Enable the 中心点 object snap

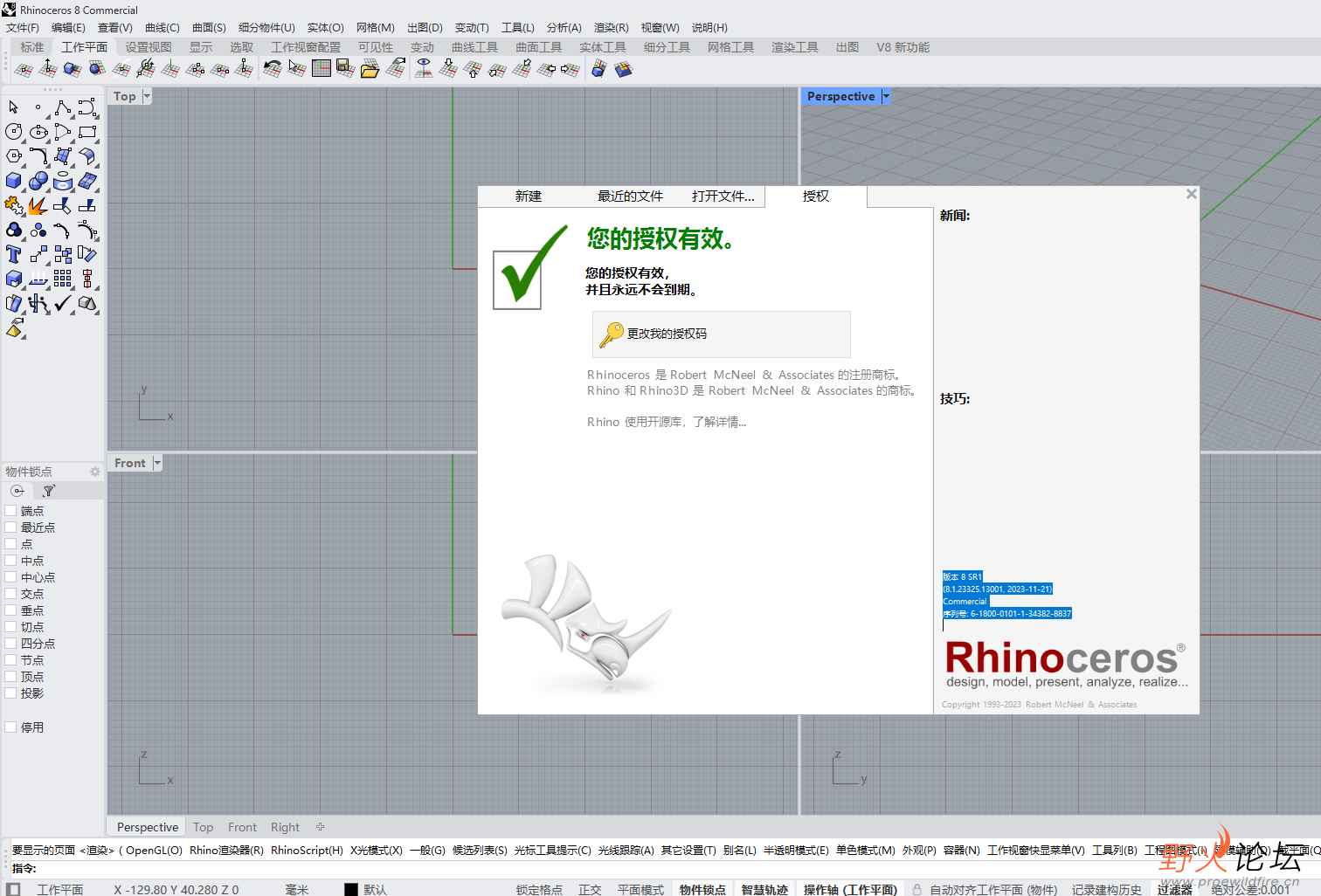pos(10,577)
